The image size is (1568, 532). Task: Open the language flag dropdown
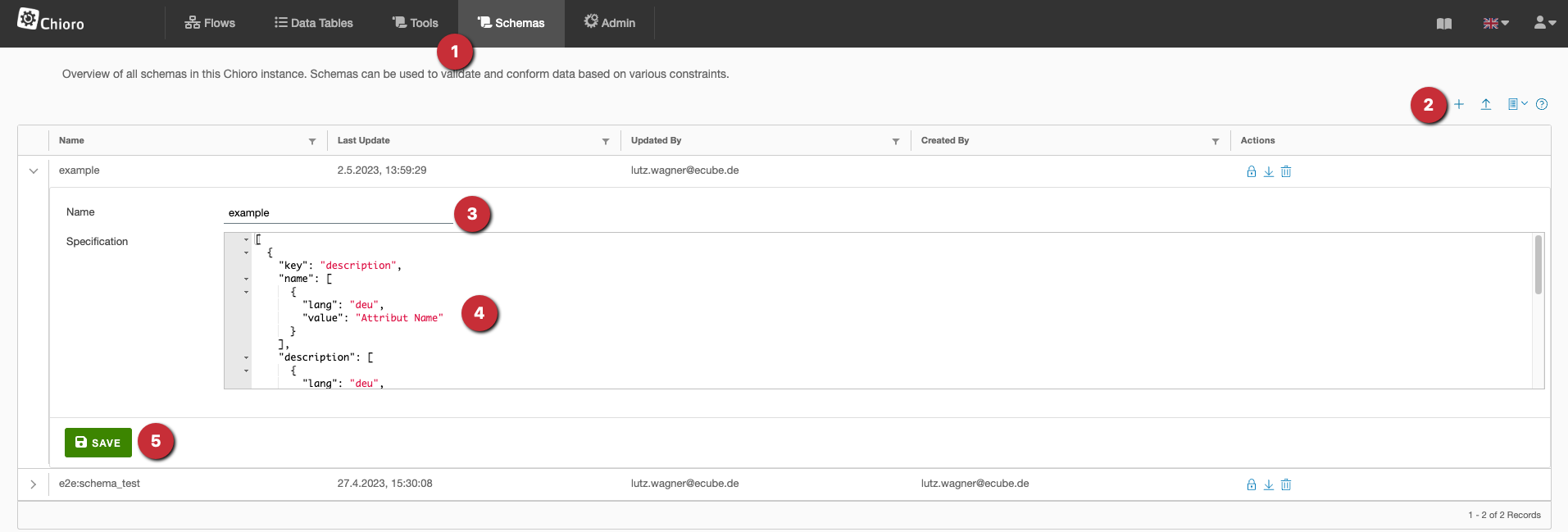(1496, 24)
